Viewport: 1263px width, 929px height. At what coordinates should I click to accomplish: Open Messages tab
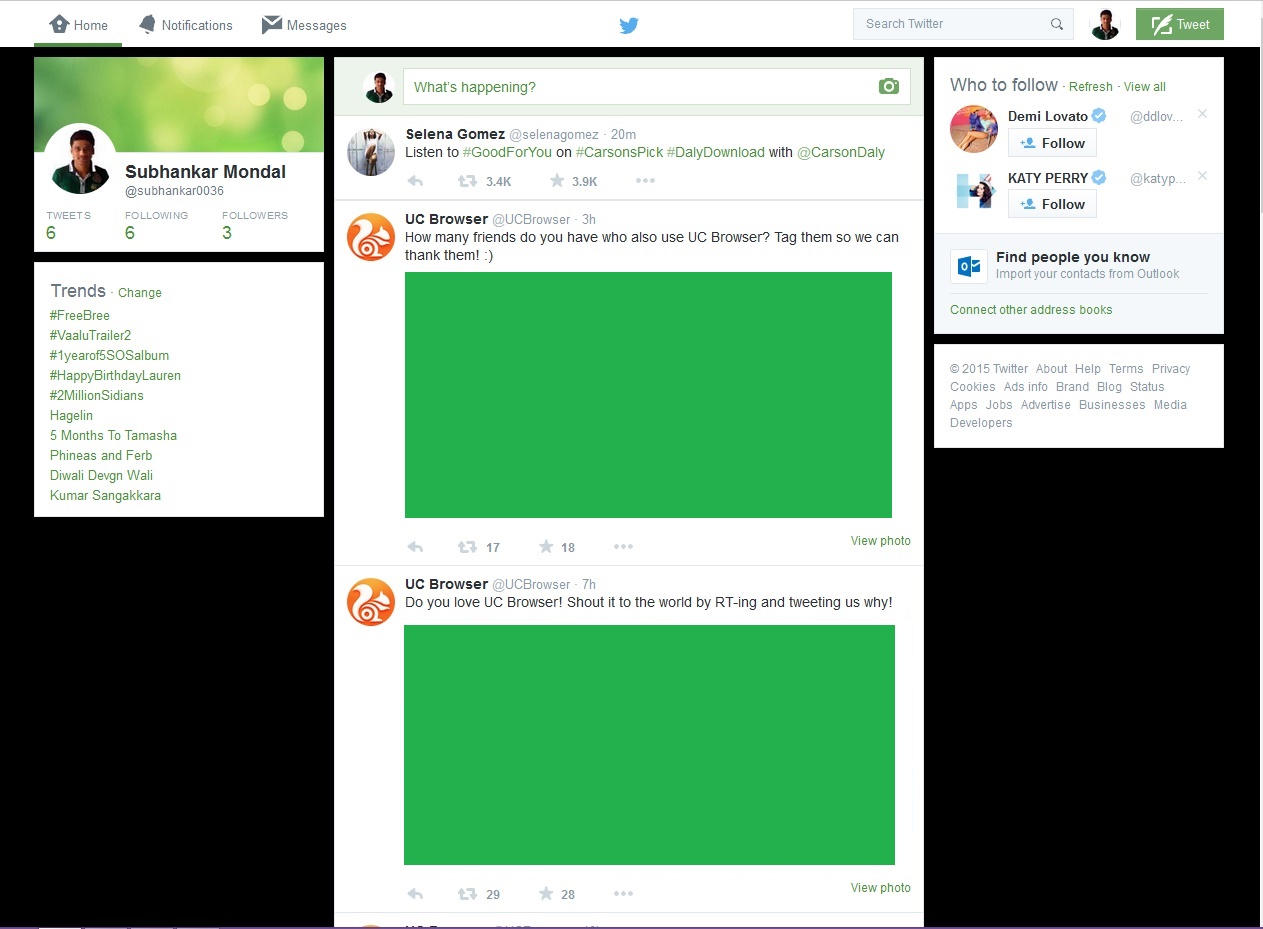pyautogui.click(x=304, y=25)
